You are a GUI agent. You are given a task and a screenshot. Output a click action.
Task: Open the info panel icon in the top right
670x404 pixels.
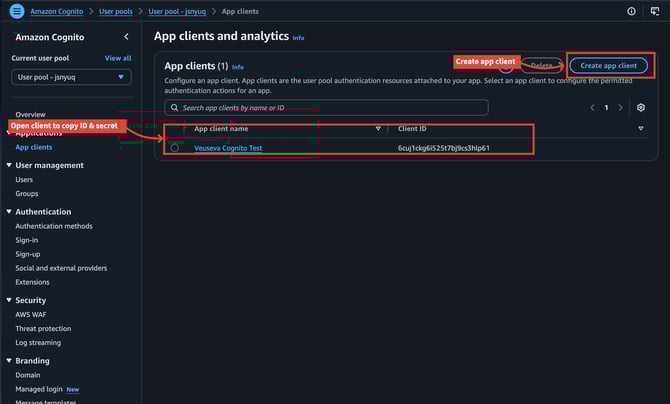(631, 11)
